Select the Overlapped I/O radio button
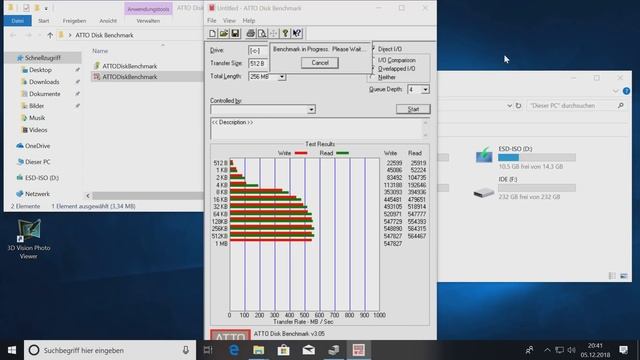 [393, 69]
